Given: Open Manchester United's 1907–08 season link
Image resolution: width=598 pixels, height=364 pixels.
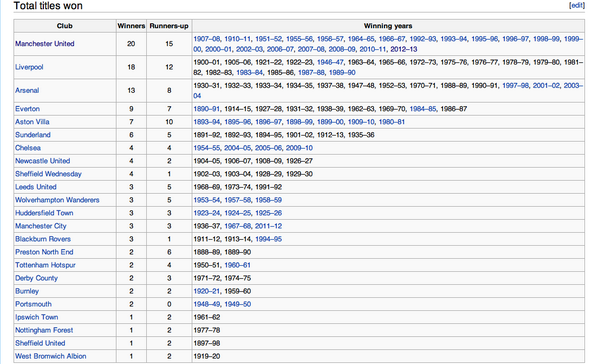Looking at the screenshot, I should tap(207, 39).
